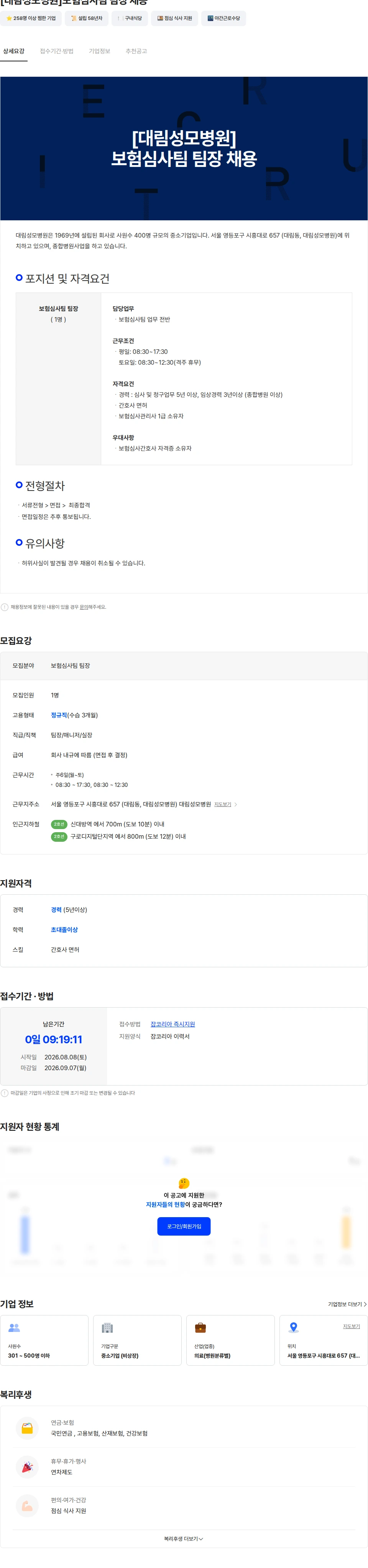Open 지도보기 link next to the work address
Screen dimensions: 368x1568
click(x=223, y=805)
